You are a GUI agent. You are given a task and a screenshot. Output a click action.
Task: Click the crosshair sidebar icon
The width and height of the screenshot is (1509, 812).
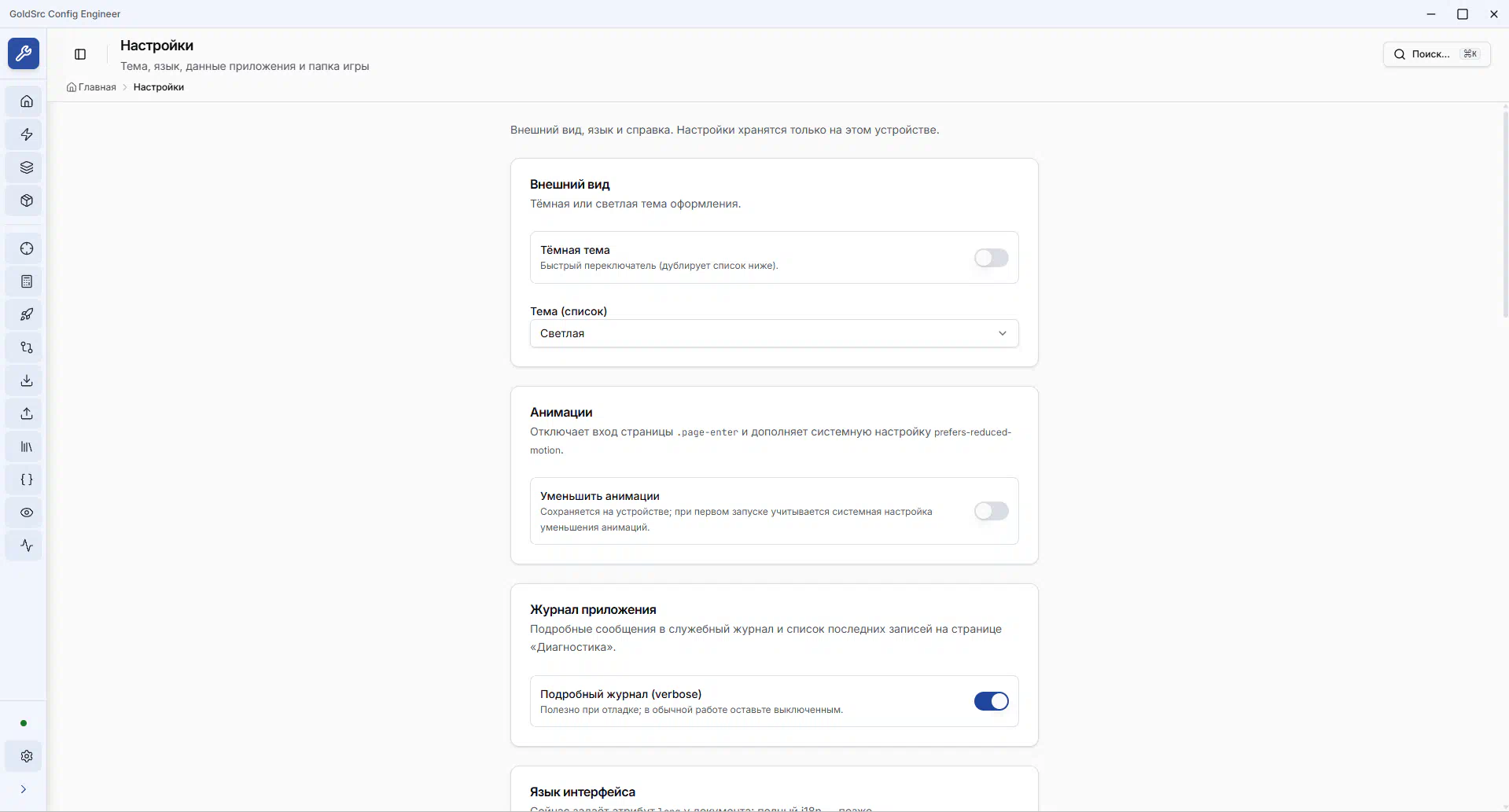coord(27,248)
